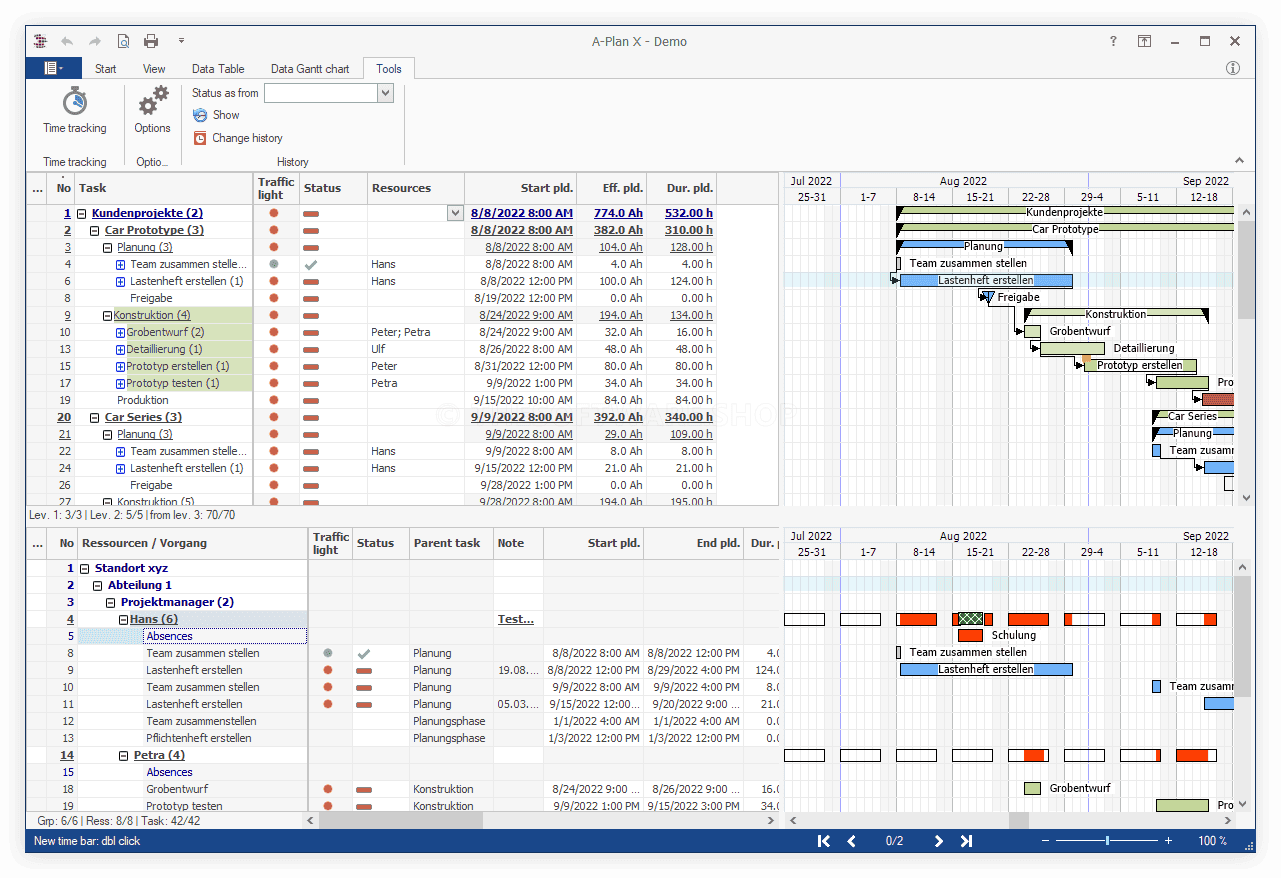Open the quick access toolbar customize arrow
The image size is (1281, 878).
[x=181, y=41]
